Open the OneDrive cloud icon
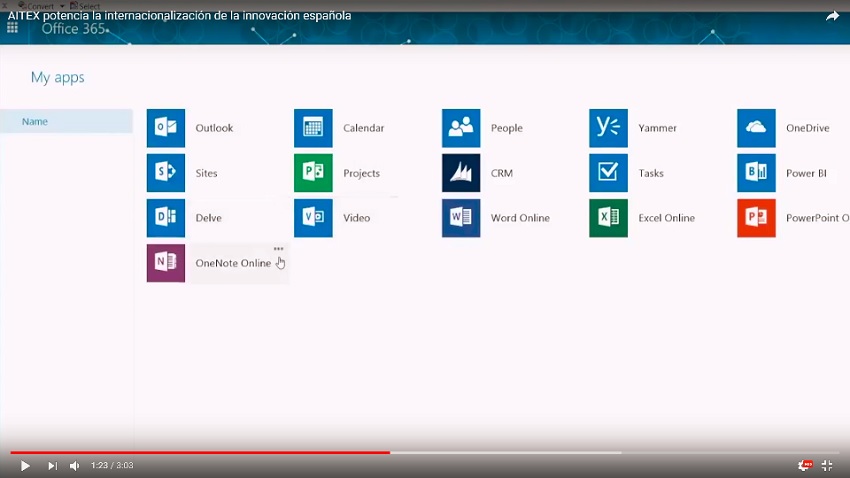 756,128
